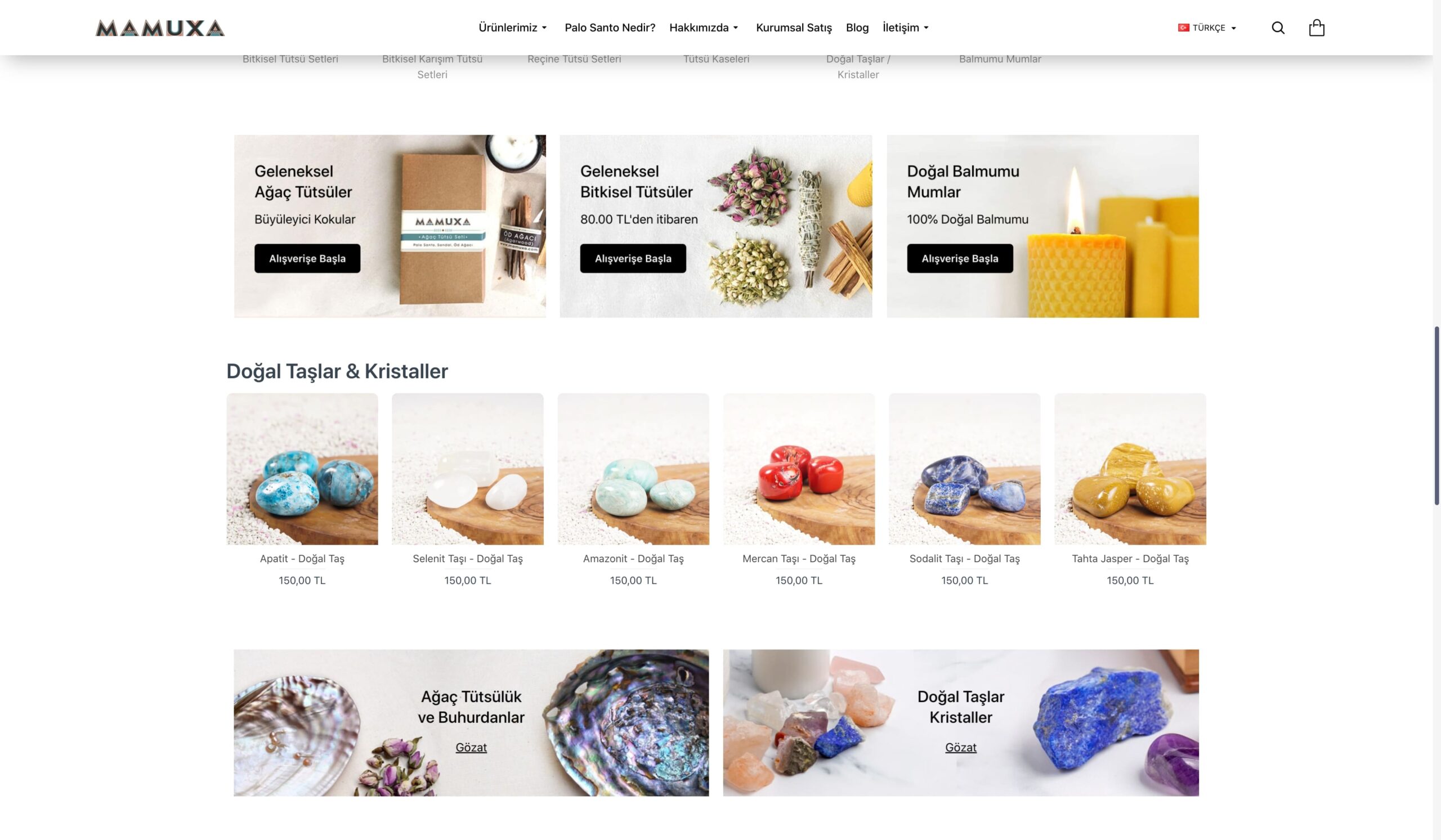Click Alışverişe Başla under Ağaç Tütsüler

coord(307,258)
